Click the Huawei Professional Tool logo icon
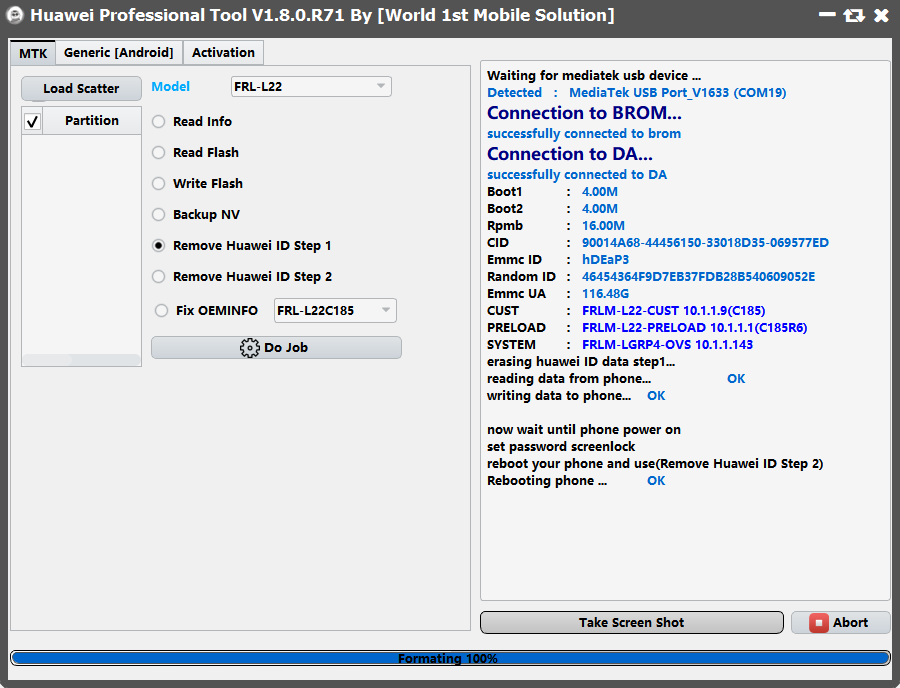The height and width of the screenshot is (688, 900). [14, 15]
